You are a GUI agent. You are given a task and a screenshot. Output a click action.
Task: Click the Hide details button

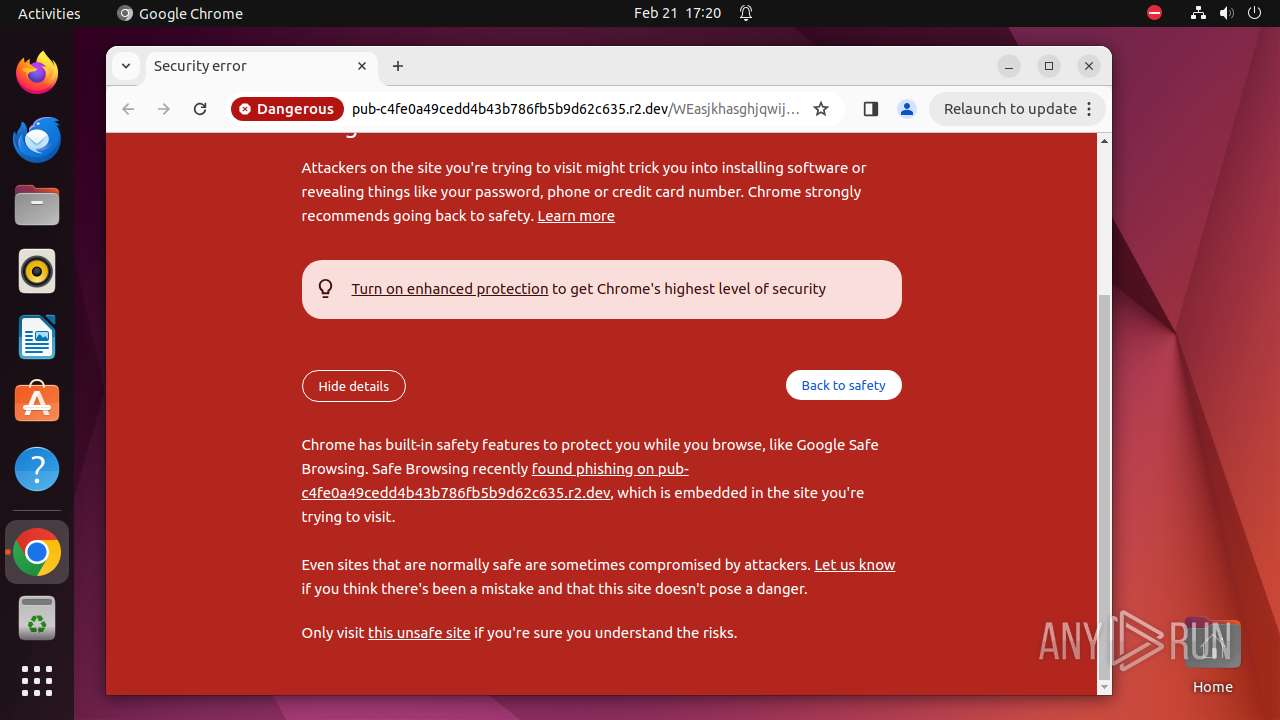(354, 386)
